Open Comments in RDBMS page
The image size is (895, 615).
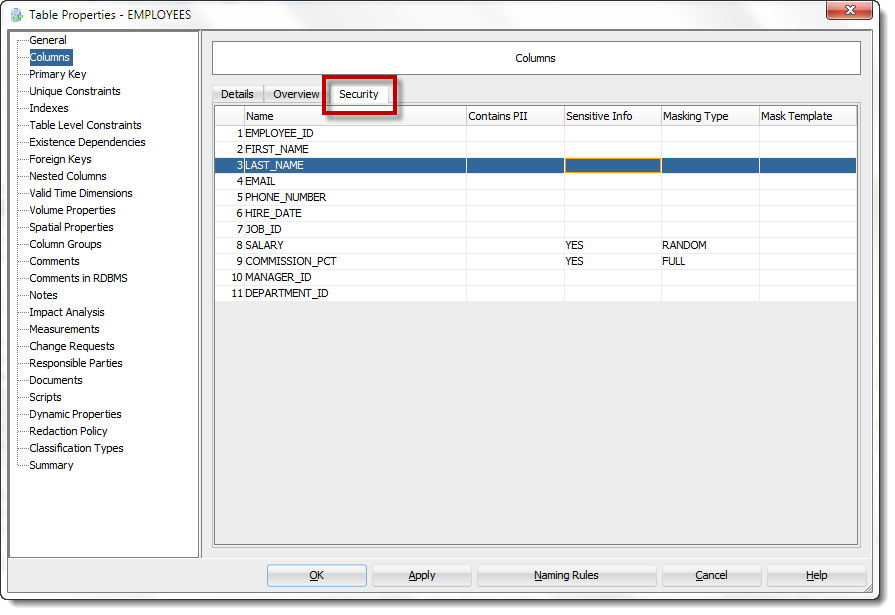78,279
